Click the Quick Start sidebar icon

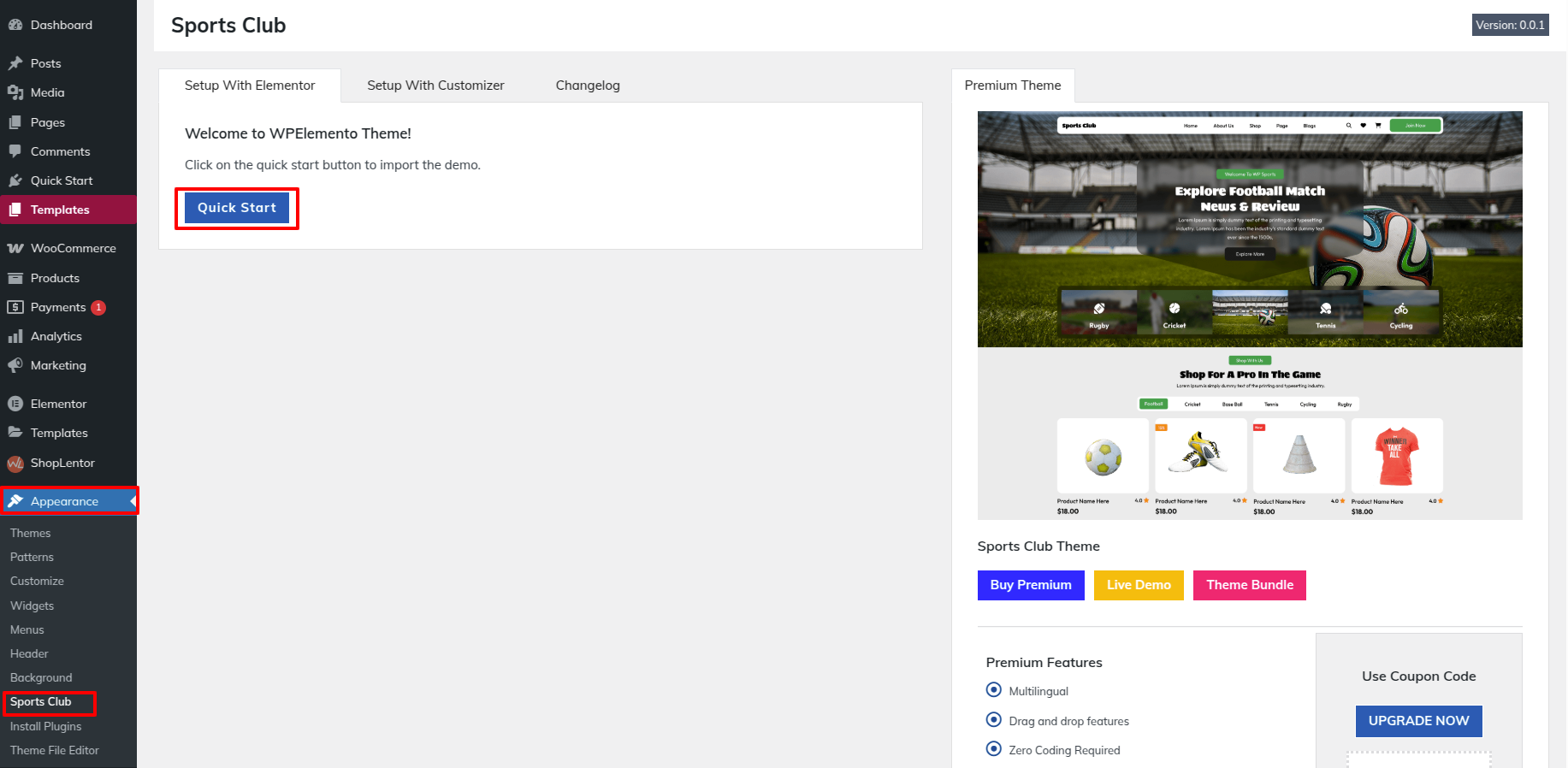coord(15,180)
